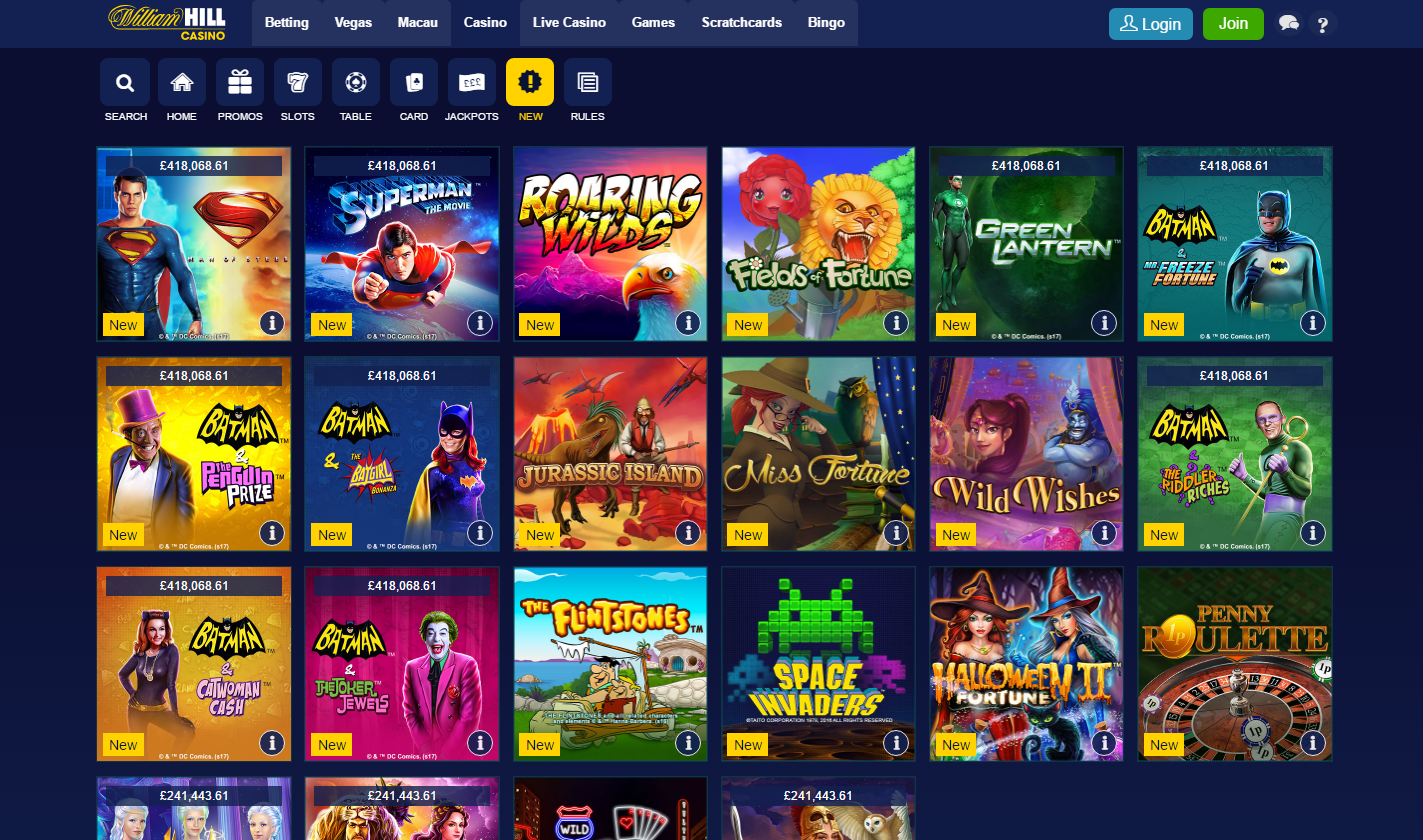Screen dimensions: 1423x840
Task: Select the Table games chip icon
Action: (356, 83)
